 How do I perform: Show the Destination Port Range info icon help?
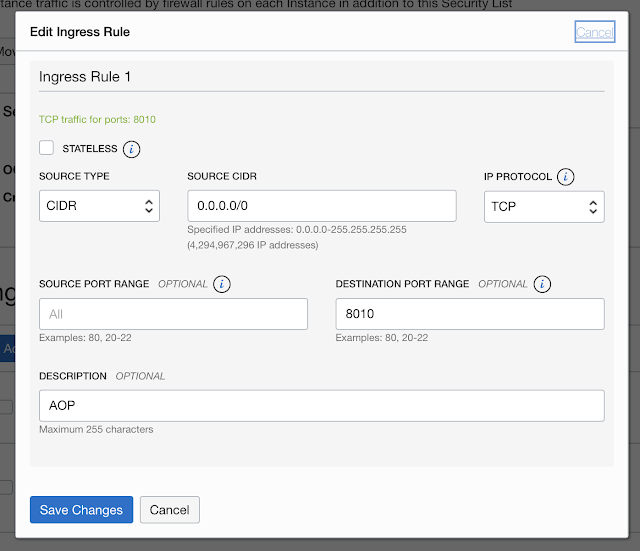click(542, 284)
